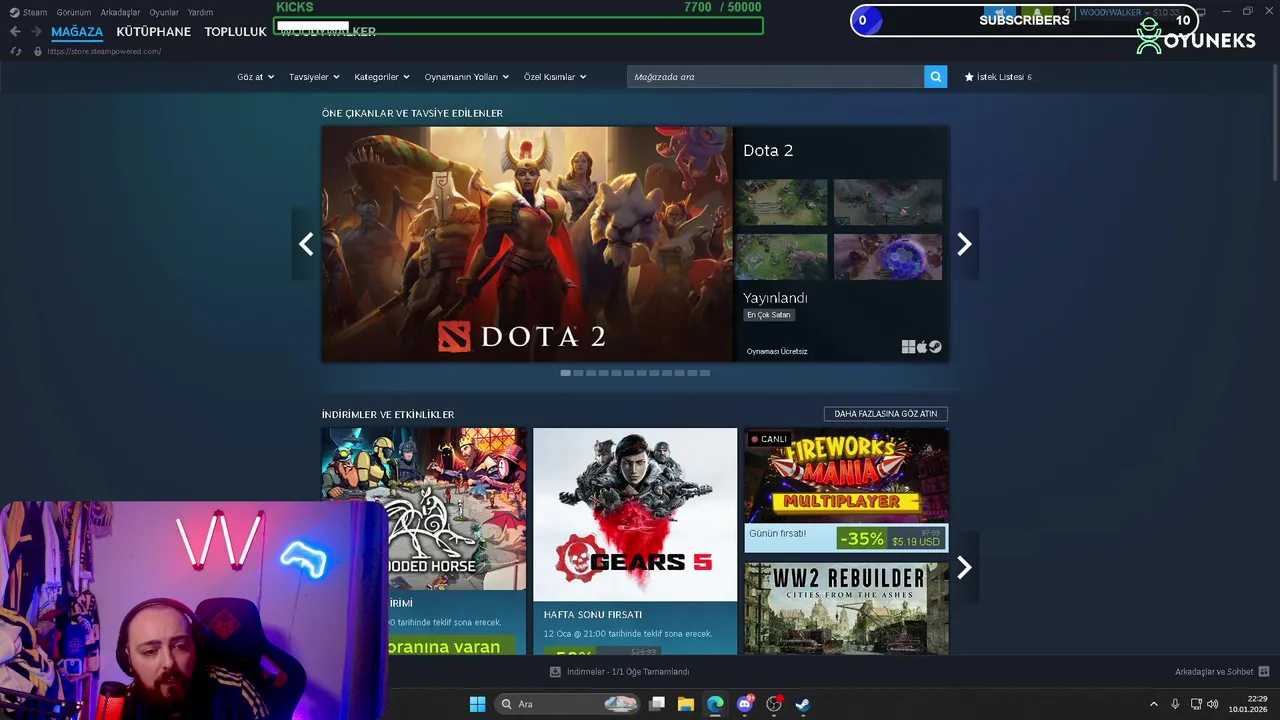Open Arkadaşlar ve Sohbet panel
The height and width of the screenshot is (720, 1280).
click(1214, 672)
